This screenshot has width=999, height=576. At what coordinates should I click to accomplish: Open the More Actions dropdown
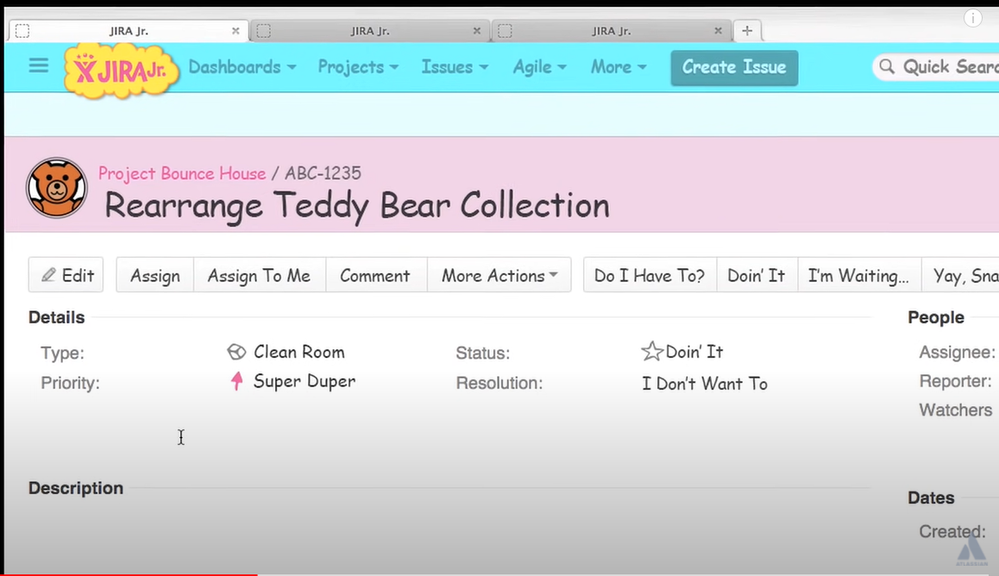[500, 275]
